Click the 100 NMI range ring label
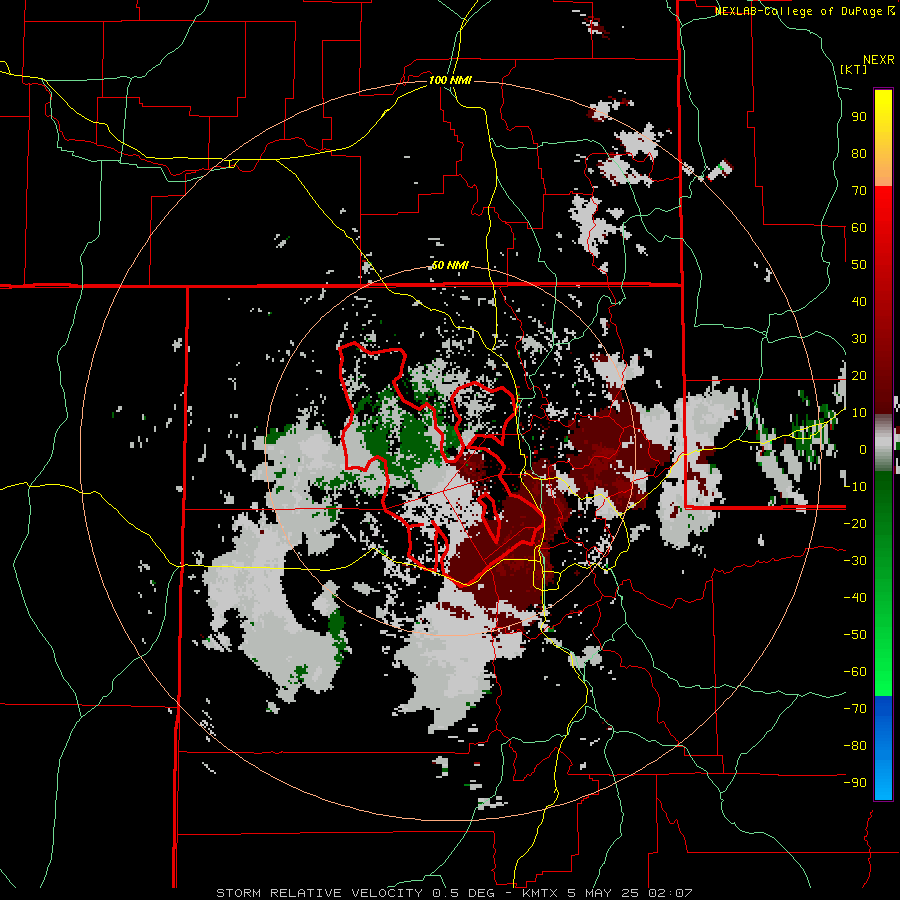 (x=450, y=80)
